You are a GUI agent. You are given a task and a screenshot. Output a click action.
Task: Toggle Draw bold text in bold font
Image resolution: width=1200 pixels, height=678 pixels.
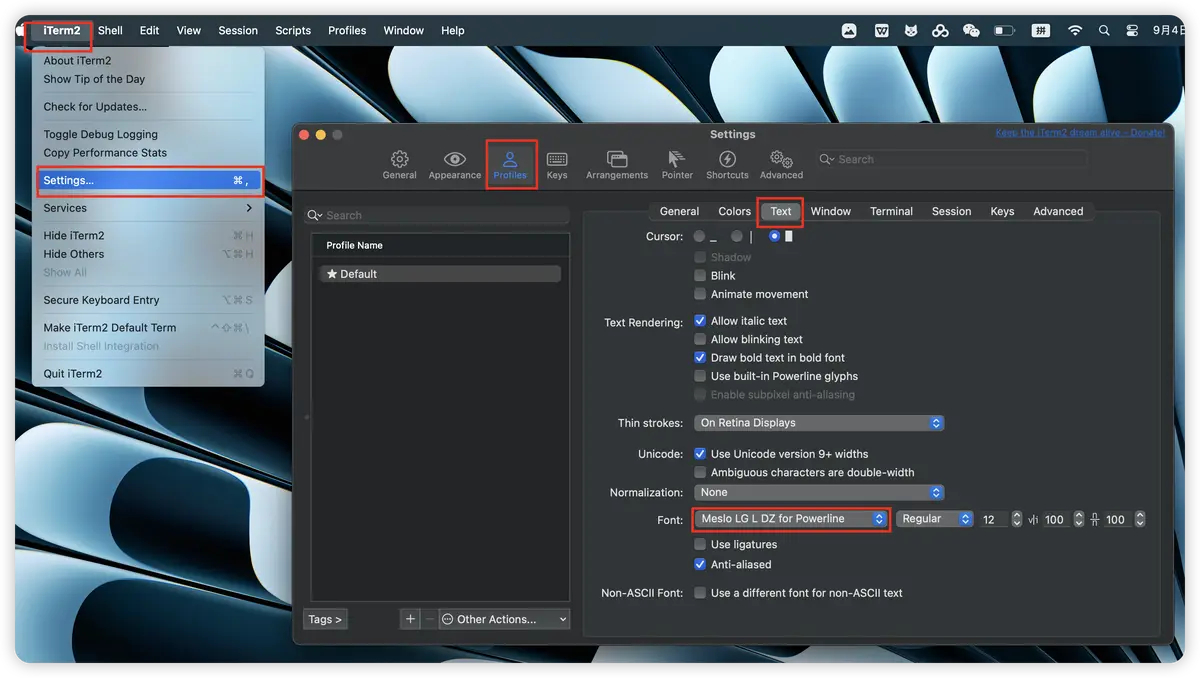point(700,358)
